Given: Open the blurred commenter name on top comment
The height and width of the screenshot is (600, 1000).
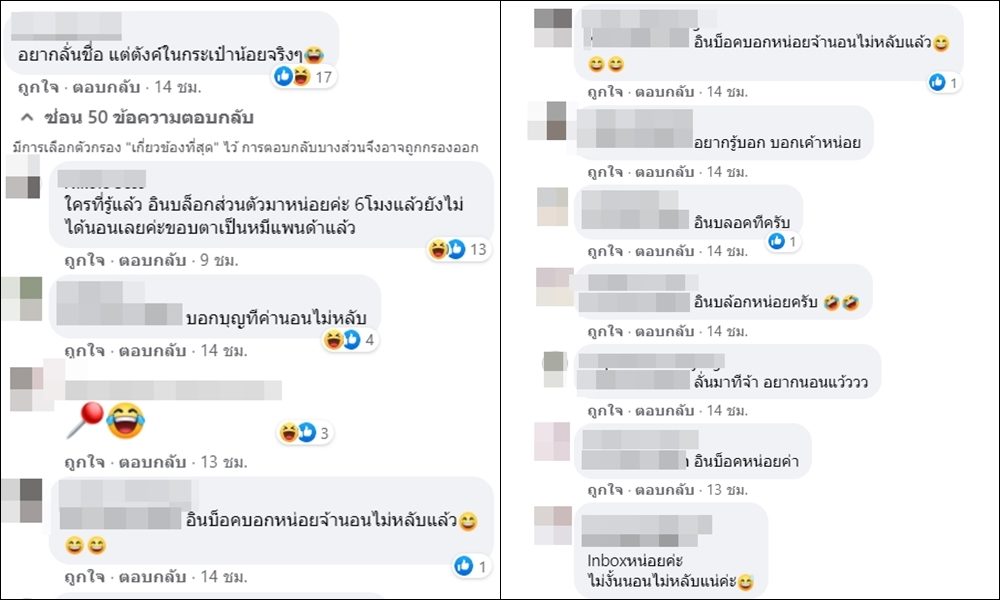Looking at the screenshot, I should pyautogui.click(x=66, y=26).
